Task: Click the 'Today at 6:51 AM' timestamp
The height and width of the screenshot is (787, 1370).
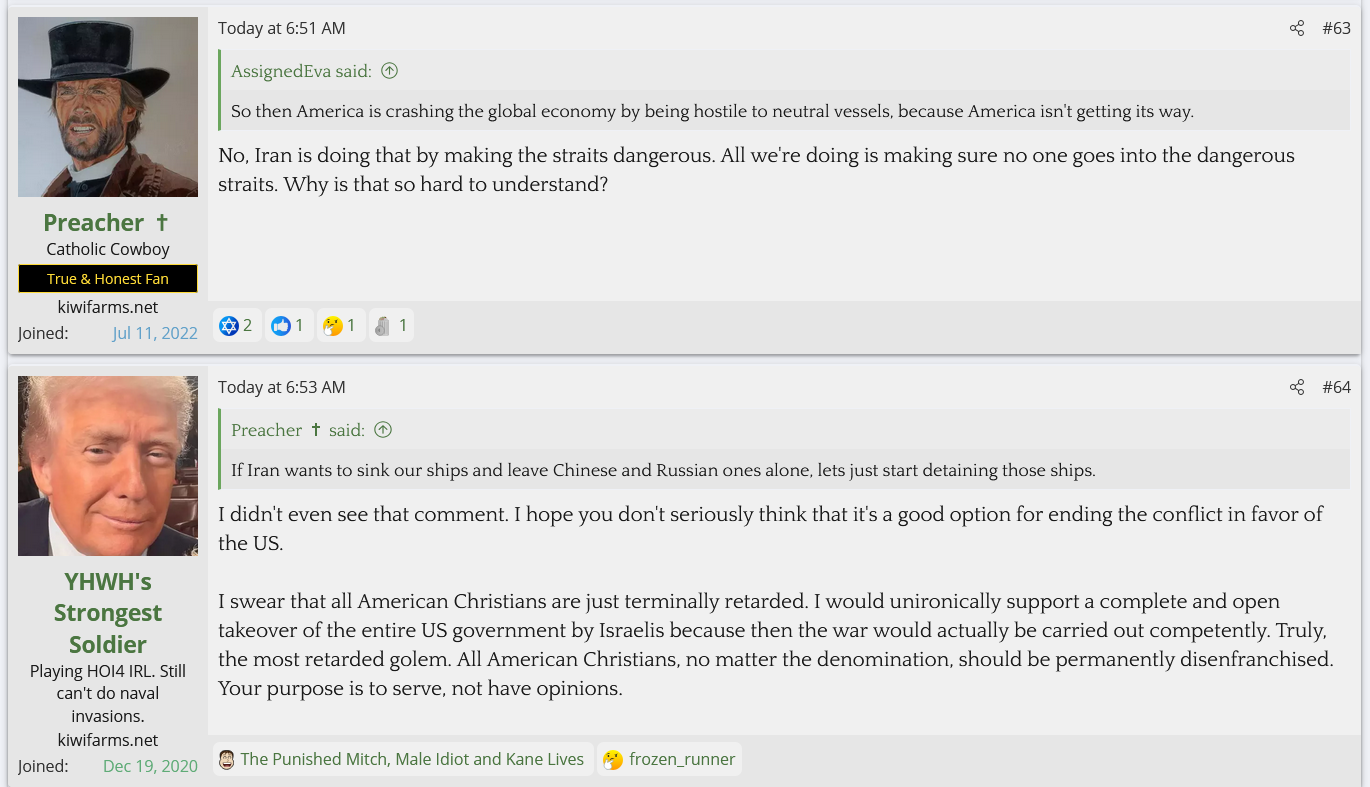Action: tap(282, 28)
